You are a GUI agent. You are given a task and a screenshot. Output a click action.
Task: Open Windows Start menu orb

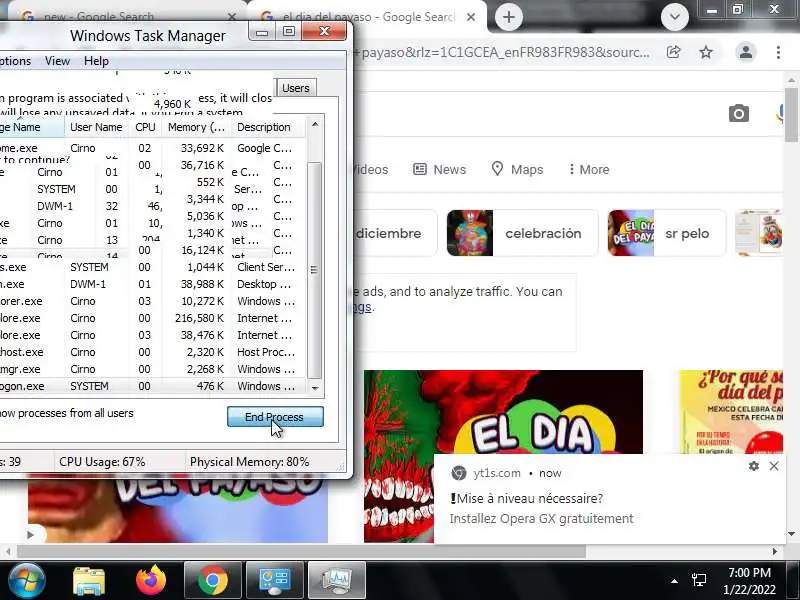27,580
